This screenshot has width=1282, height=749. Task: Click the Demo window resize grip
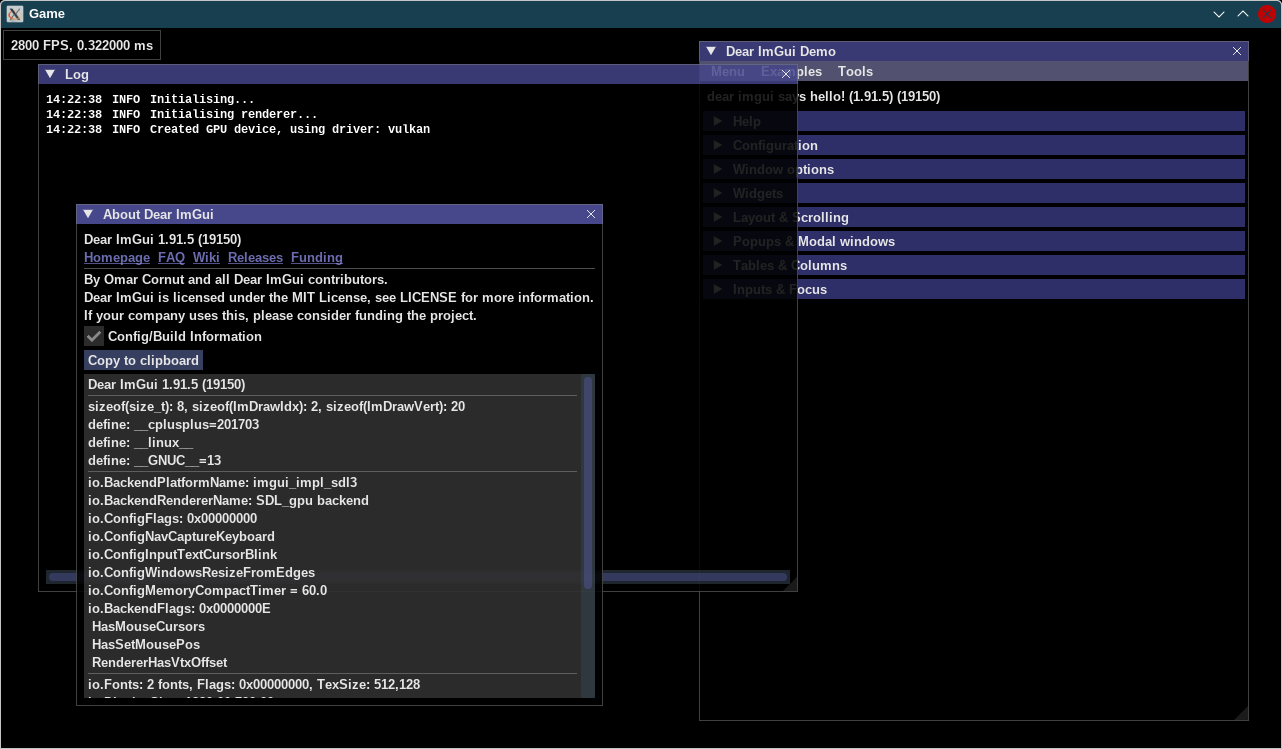pos(1241,712)
